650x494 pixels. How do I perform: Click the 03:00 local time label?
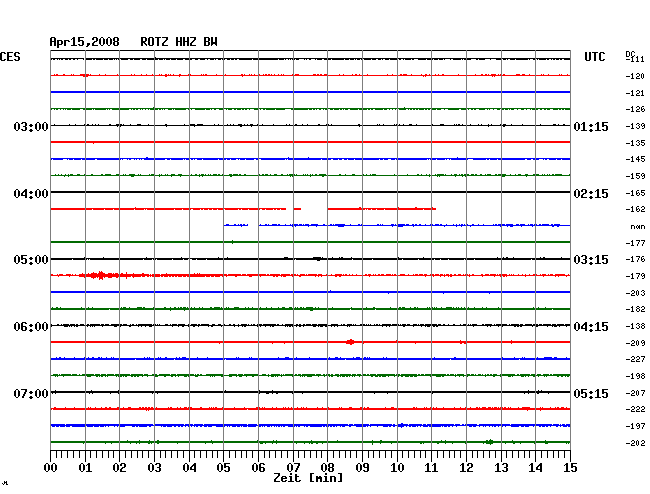coord(31,126)
